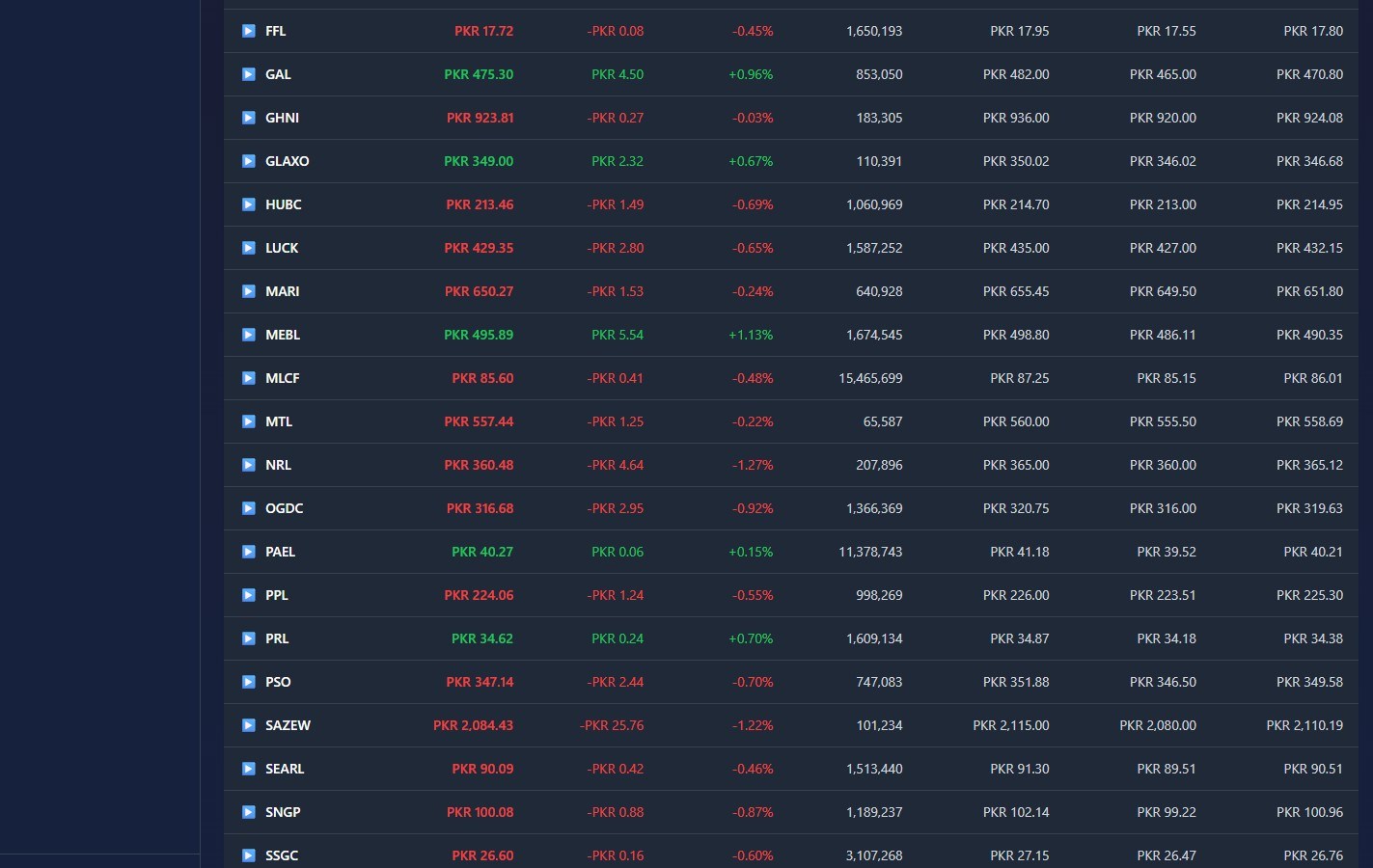Open the SNGP ticker row
Image resolution: width=1373 pixels, height=868 pixels.
point(790,812)
